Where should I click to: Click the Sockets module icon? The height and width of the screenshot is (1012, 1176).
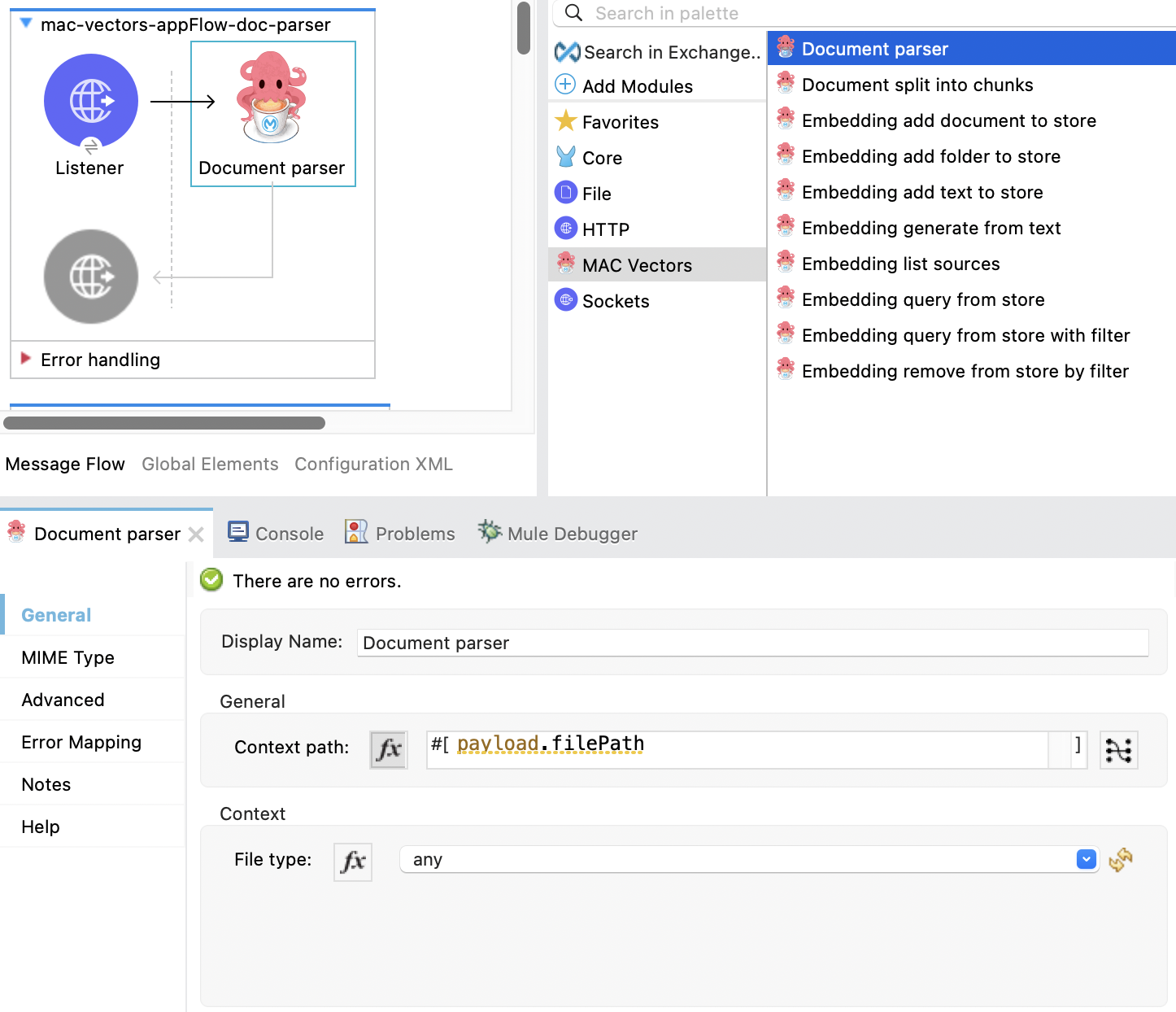tap(566, 300)
